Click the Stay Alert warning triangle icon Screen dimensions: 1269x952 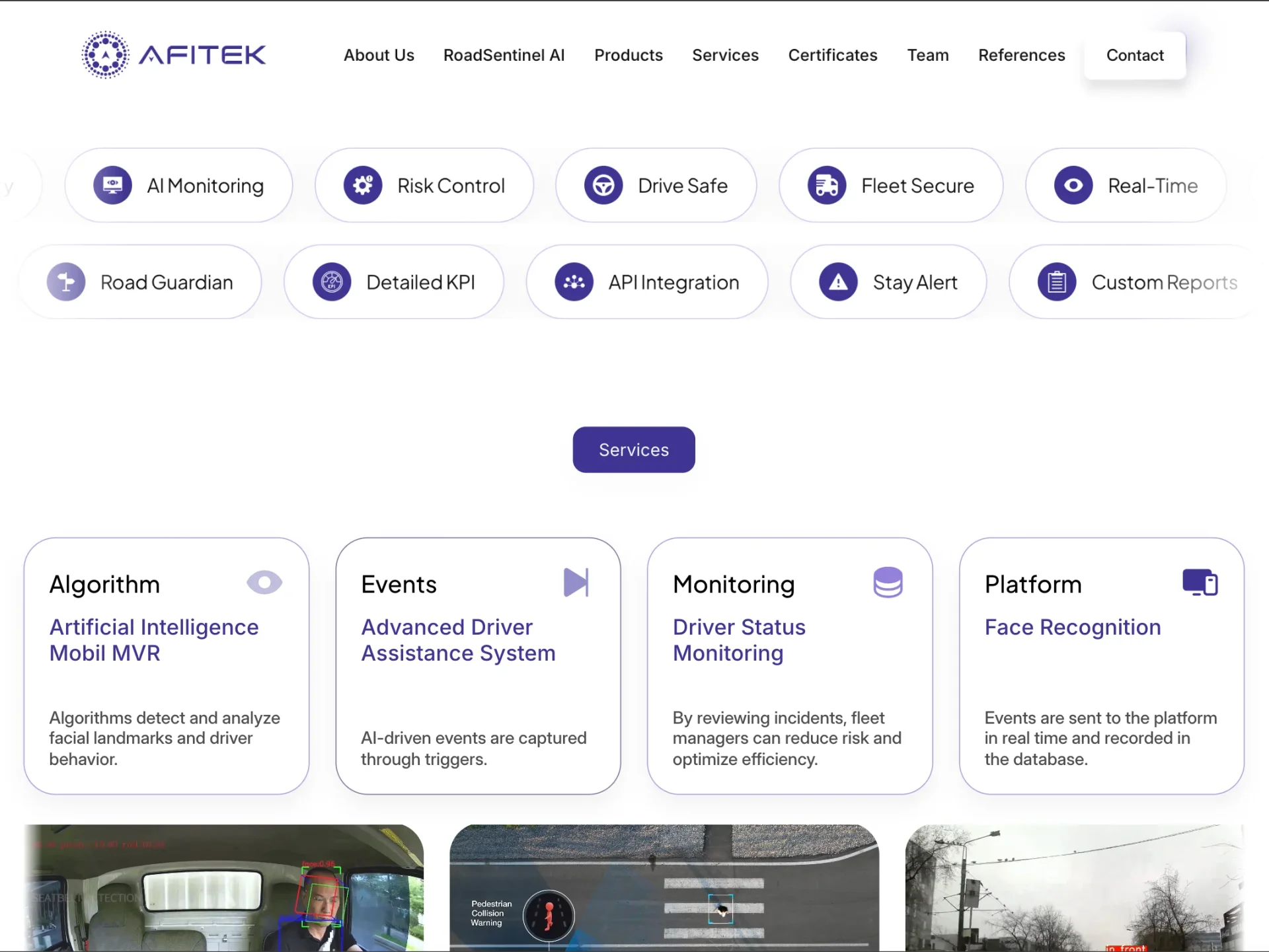pyautogui.click(x=838, y=282)
